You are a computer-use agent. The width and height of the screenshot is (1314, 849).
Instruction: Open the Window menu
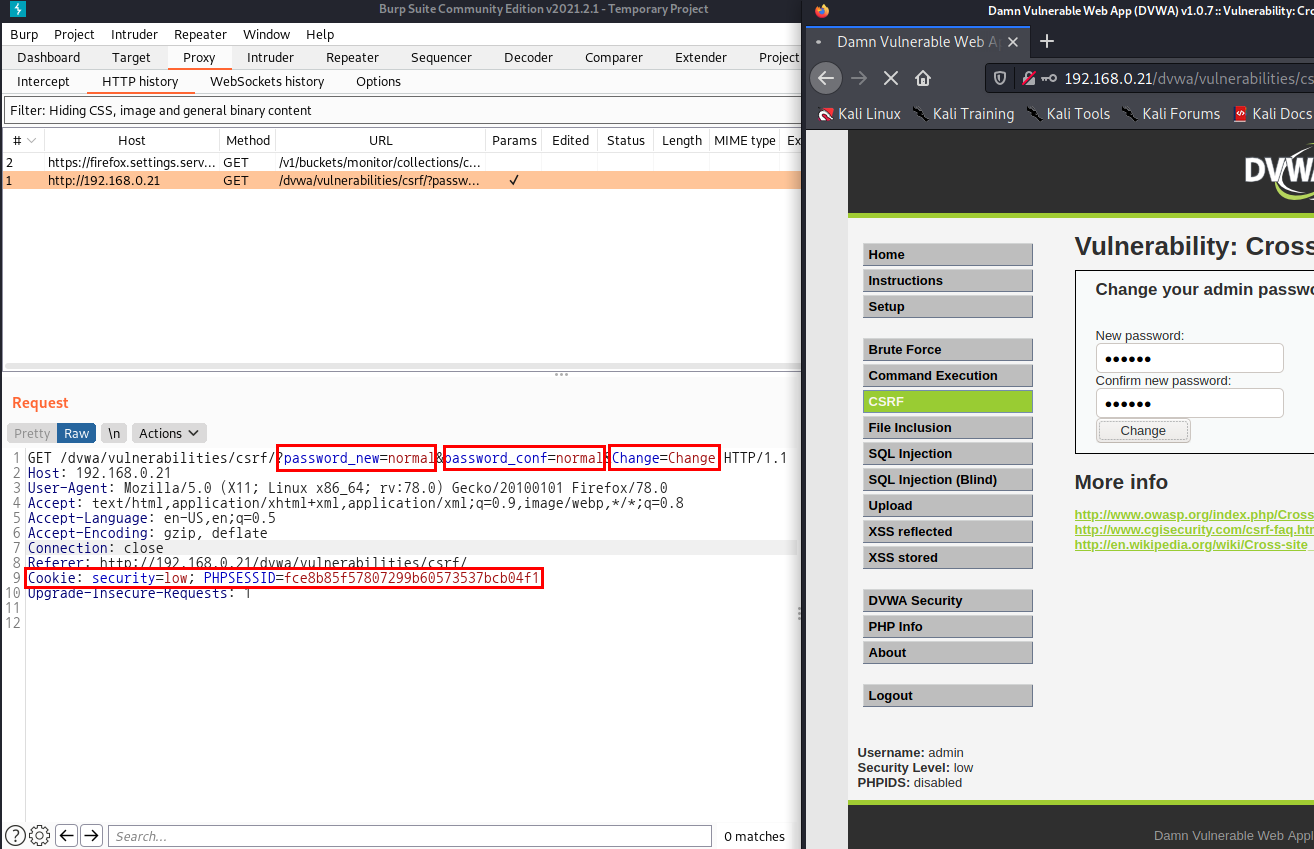click(267, 34)
